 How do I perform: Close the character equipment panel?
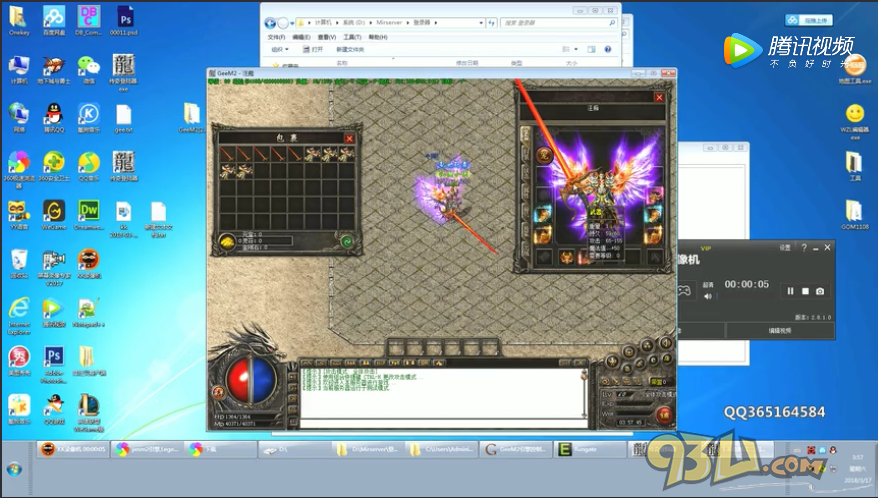coord(659,97)
